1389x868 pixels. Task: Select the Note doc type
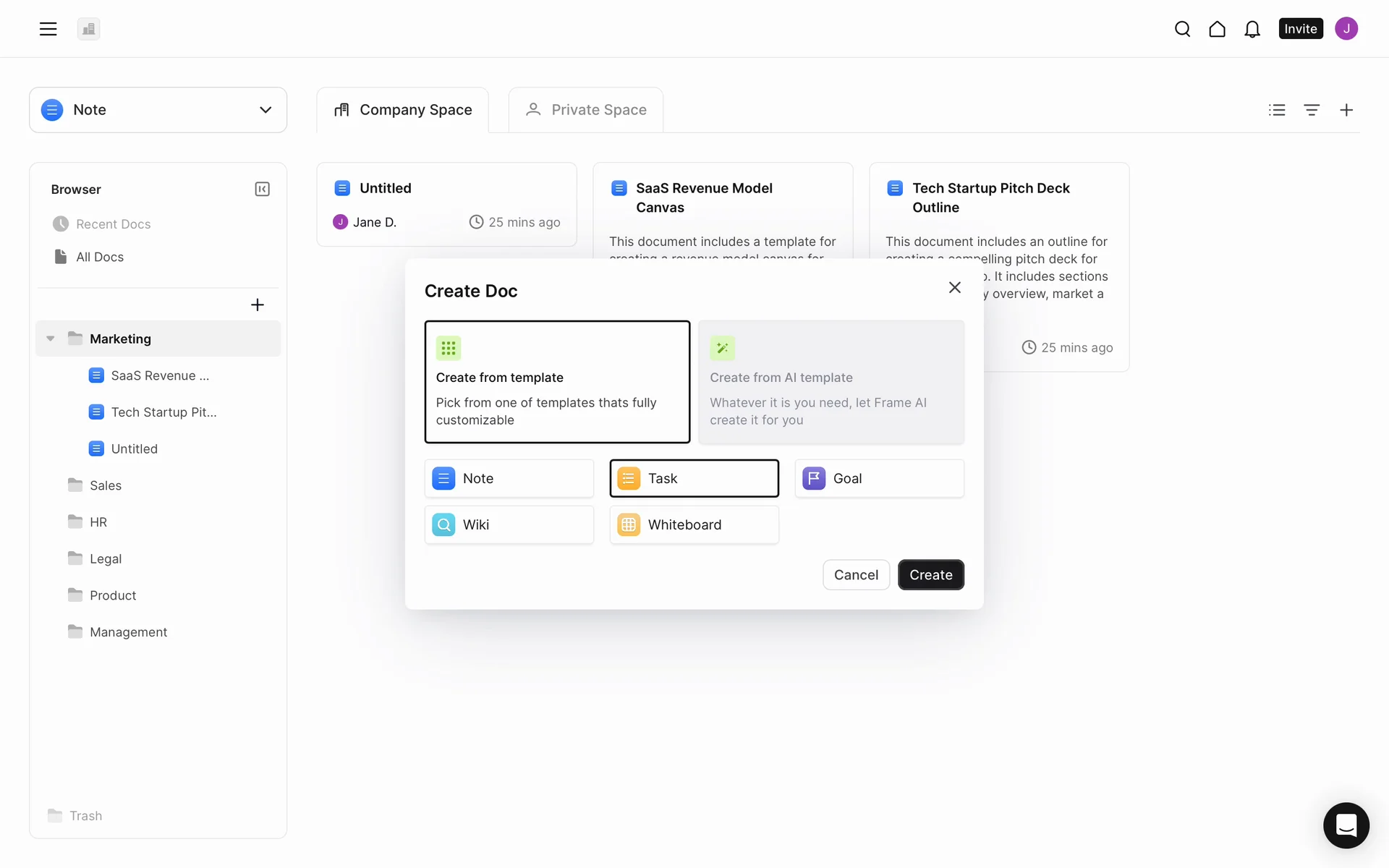(x=509, y=479)
